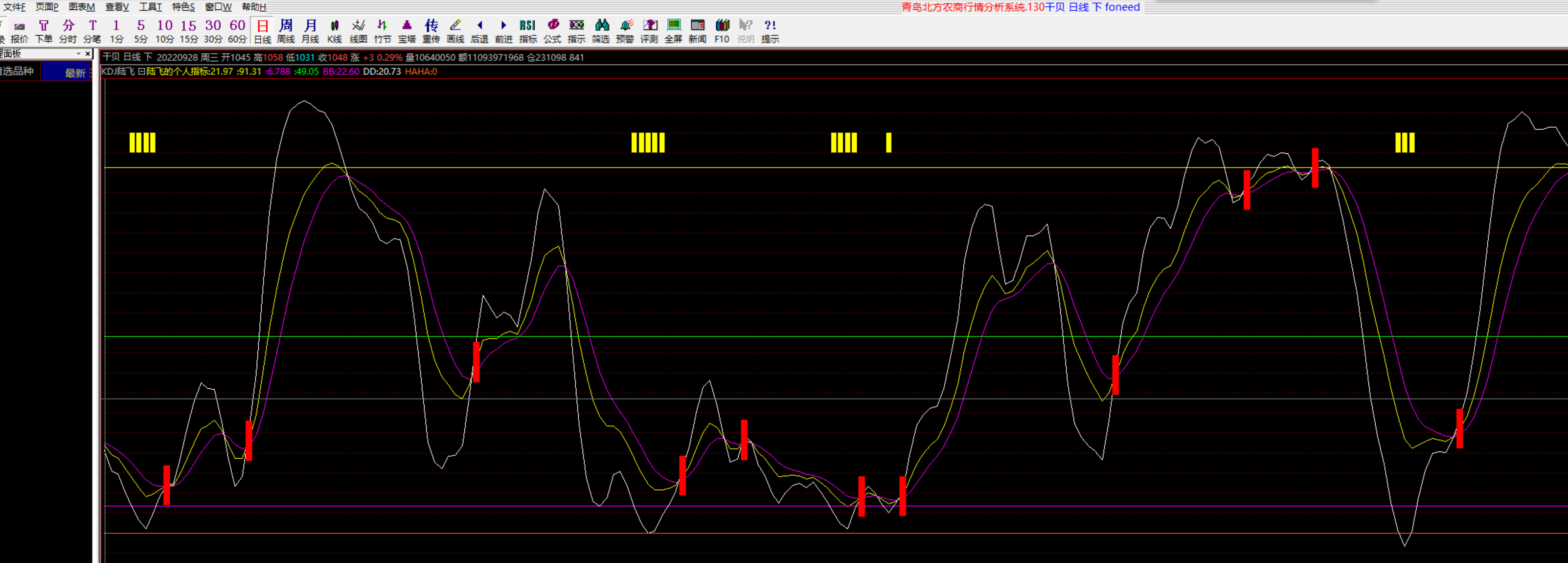Viewport: 1568px width, 563px height.
Task: Select the 15分 fifteen-minute period
Action: [x=189, y=32]
